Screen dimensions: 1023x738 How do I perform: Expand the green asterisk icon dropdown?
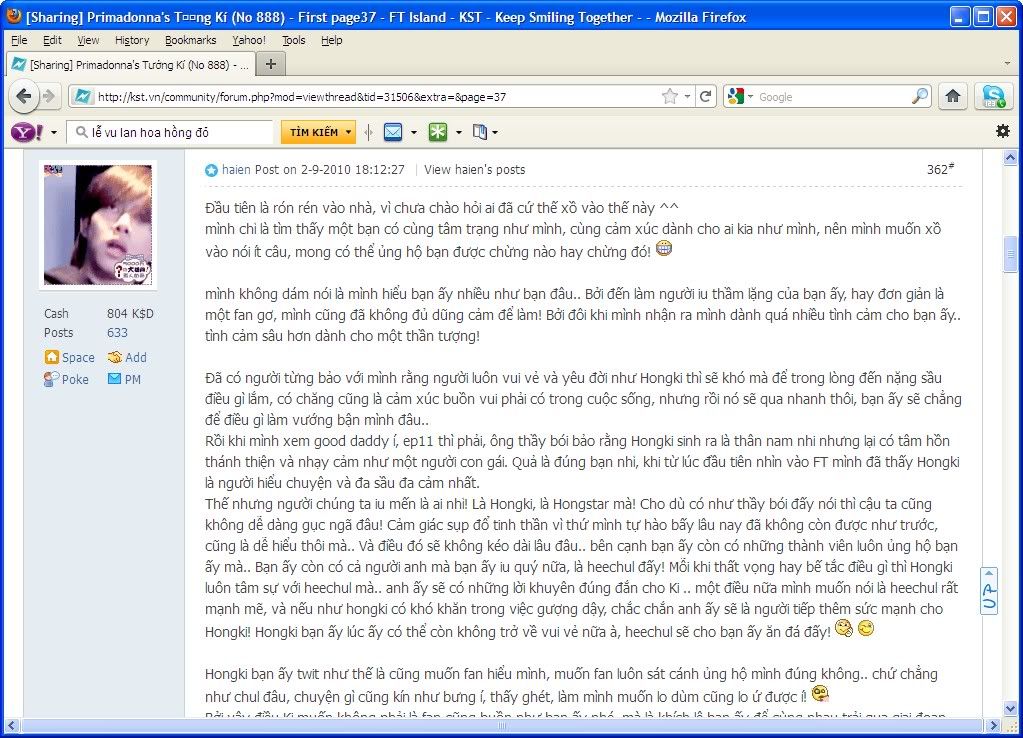(459, 132)
